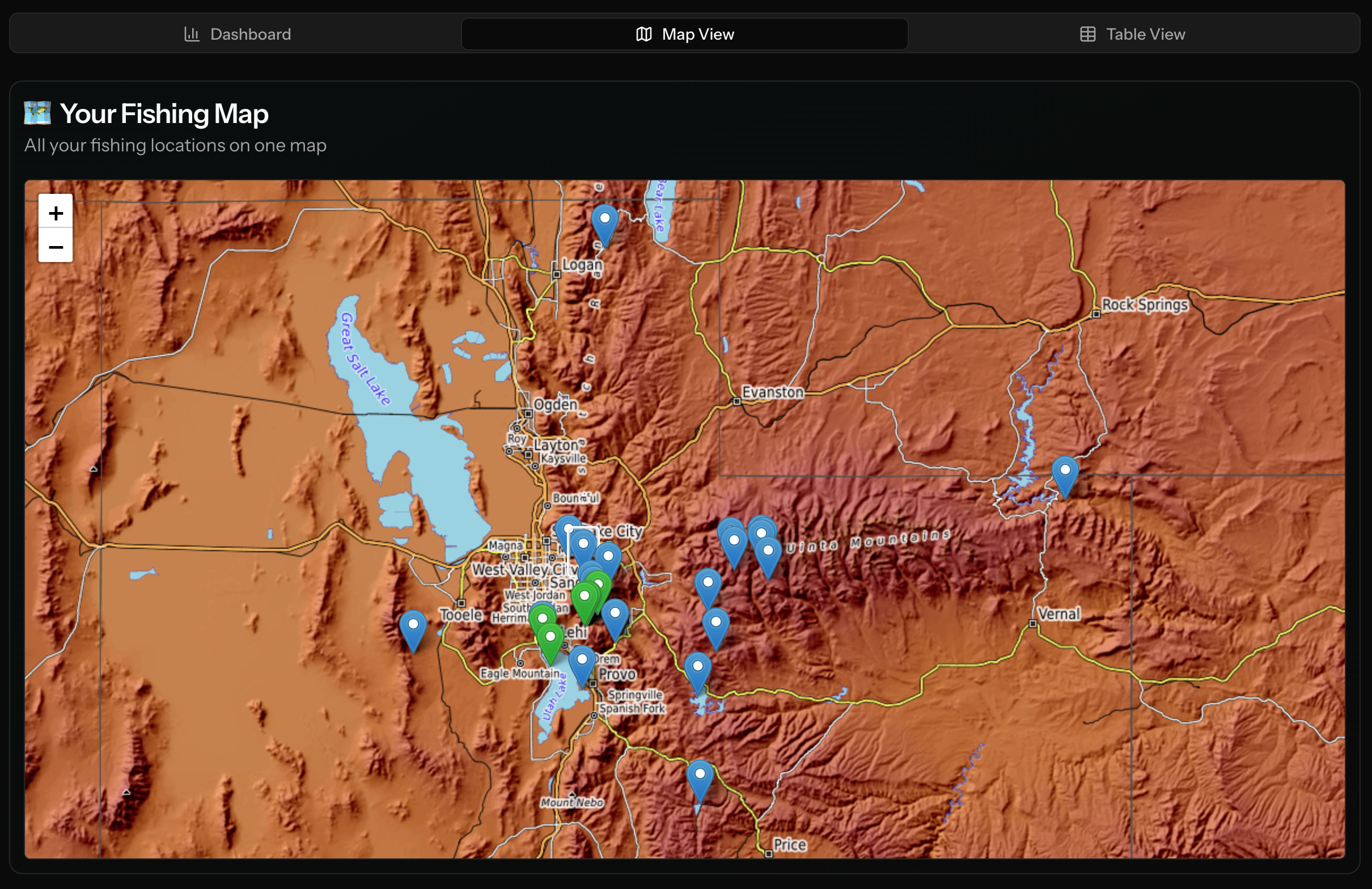Click the Table View grid icon
The height and width of the screenshot is (889, 1372).
(x=1088, y=34)
